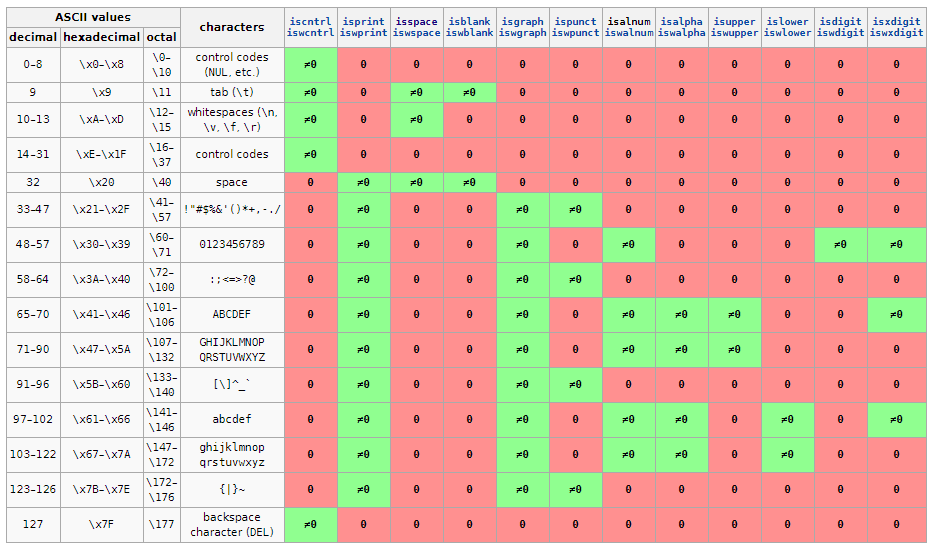Click iscntrl value in the 127 row

[x=311, y=525]
